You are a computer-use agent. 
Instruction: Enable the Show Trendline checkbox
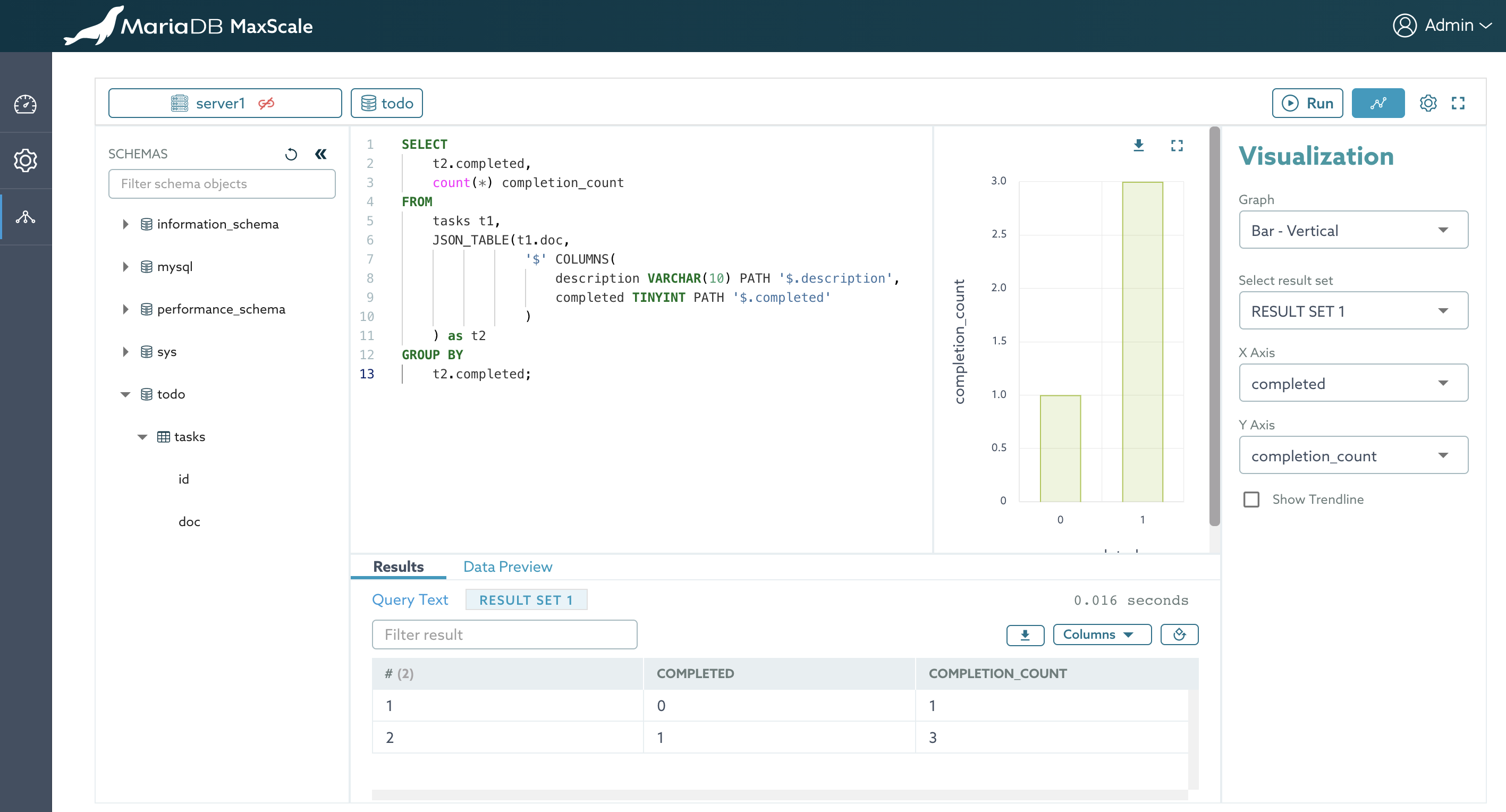coord(1251,499)
